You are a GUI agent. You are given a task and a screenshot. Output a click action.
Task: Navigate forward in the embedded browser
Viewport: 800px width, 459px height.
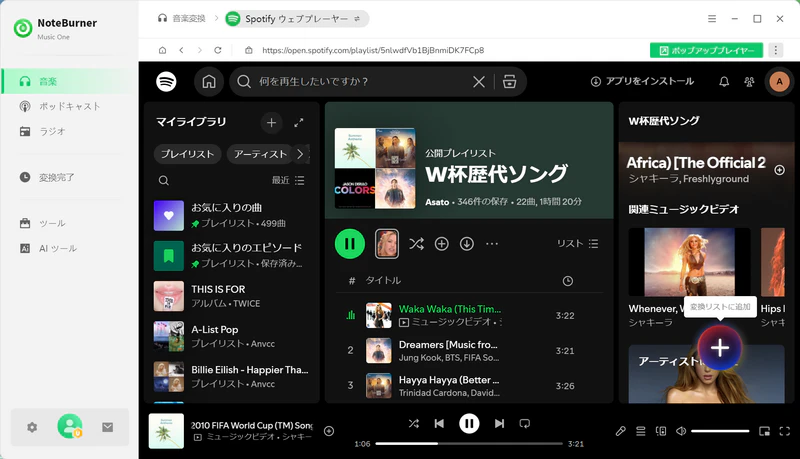point(199,50)
